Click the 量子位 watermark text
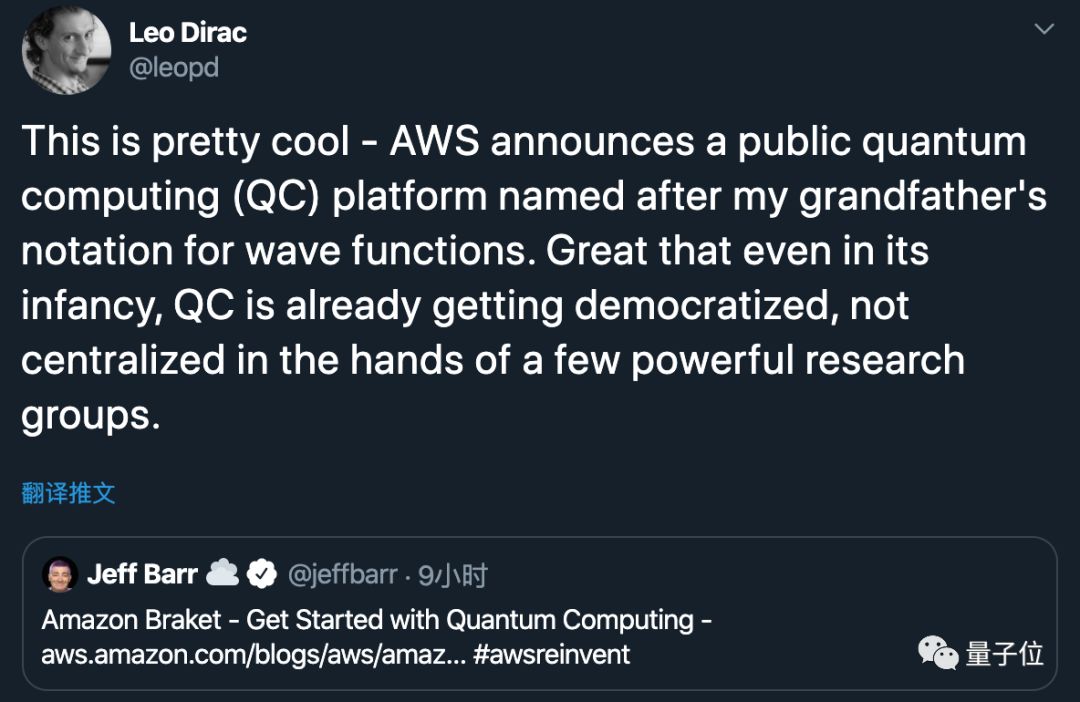The height and width of the screenshot is (702, 1080). [x=1005, y=654]
